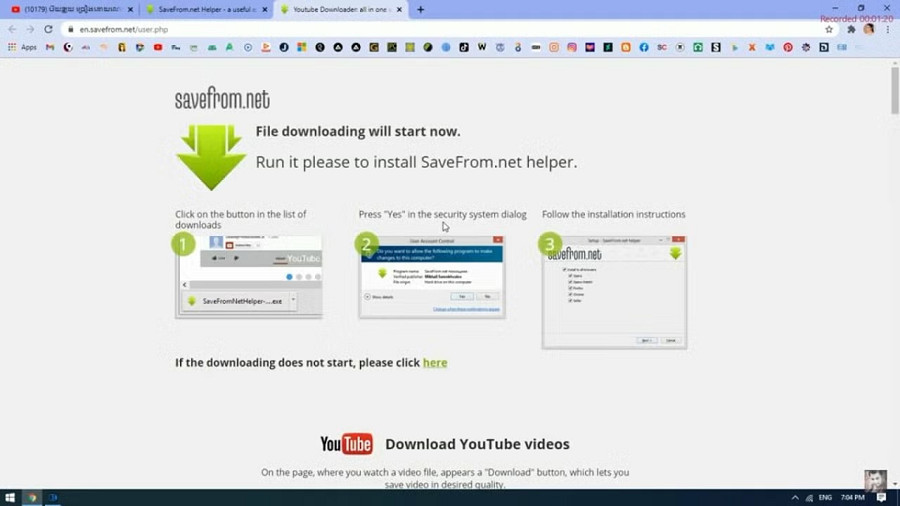Open the Windows Start menu
Screen dimensions: 900x506
click(9, 497)
